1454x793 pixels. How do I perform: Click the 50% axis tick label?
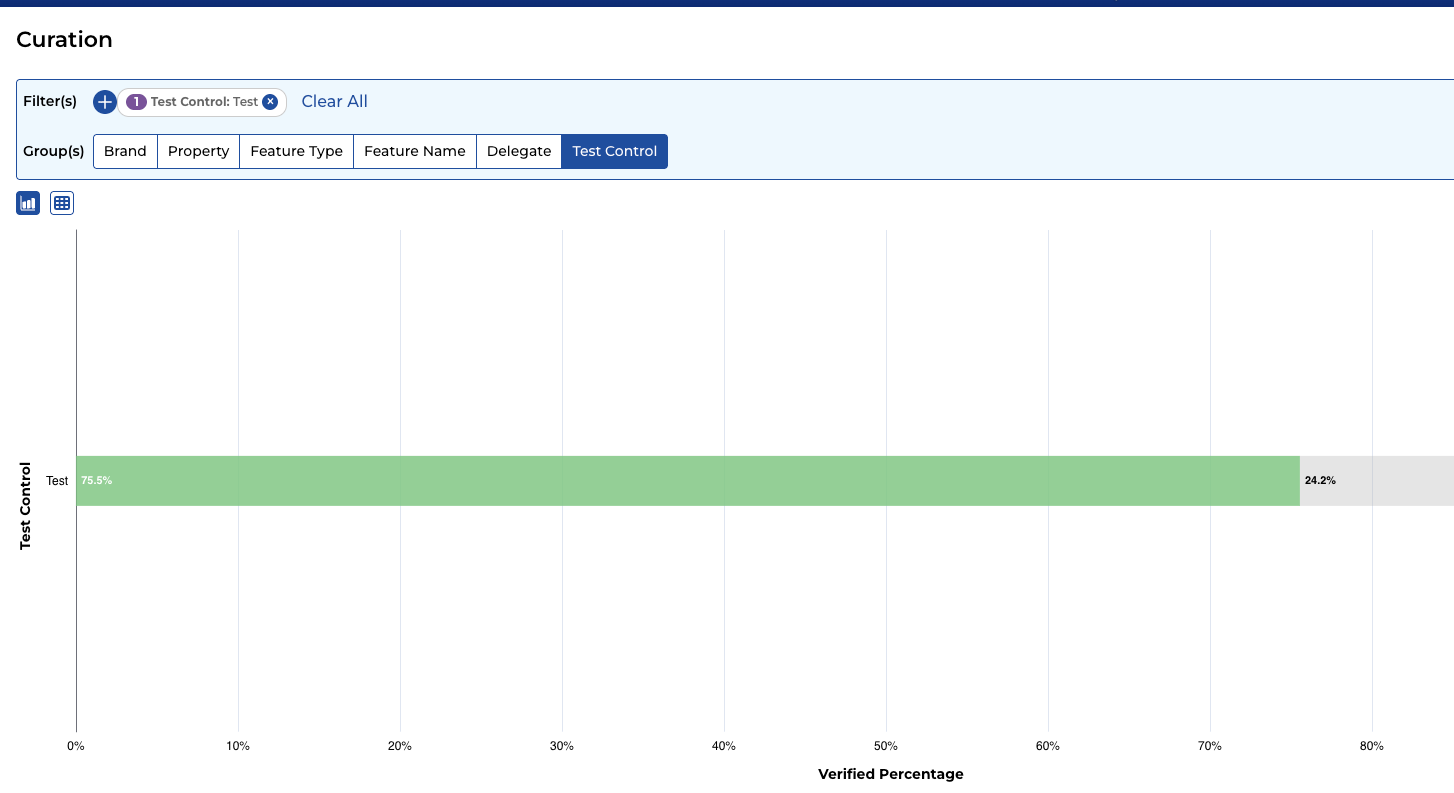[x=886, y=746]
